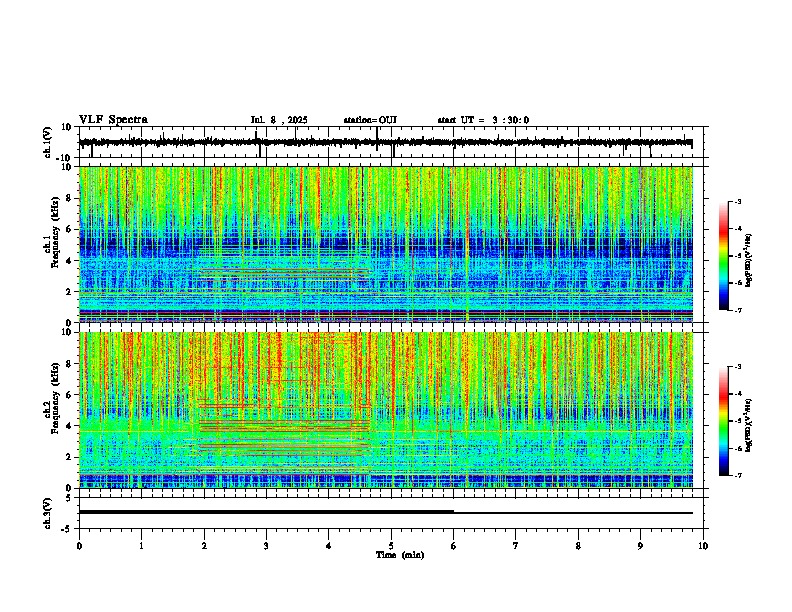
Task: Click the '2' time axis tick label
Action: pyautogui.click(x=204, y=546)
